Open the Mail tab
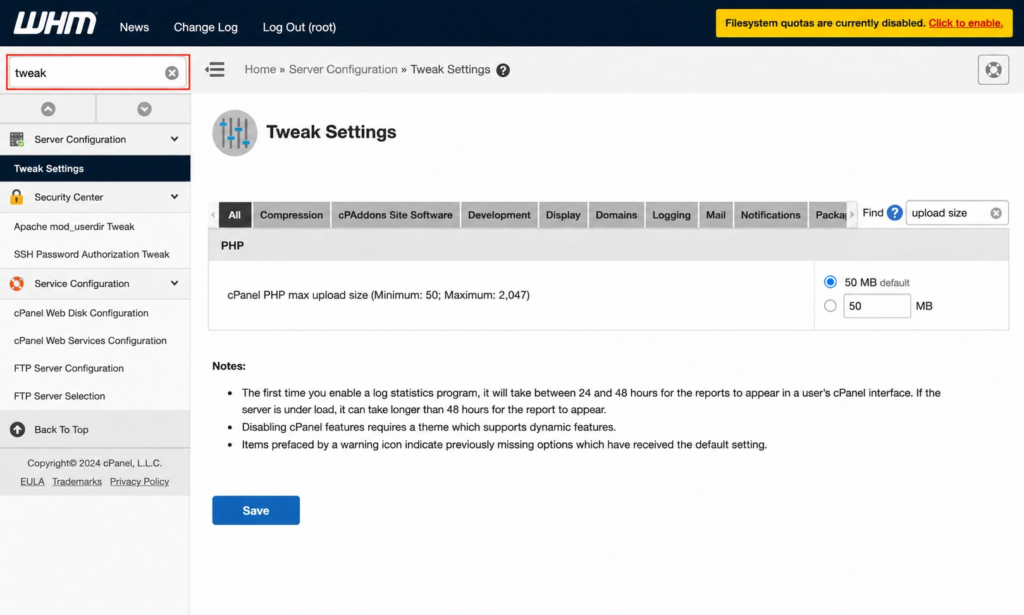Viewport: 1024px width, 615px height. [x=716, y=215]
